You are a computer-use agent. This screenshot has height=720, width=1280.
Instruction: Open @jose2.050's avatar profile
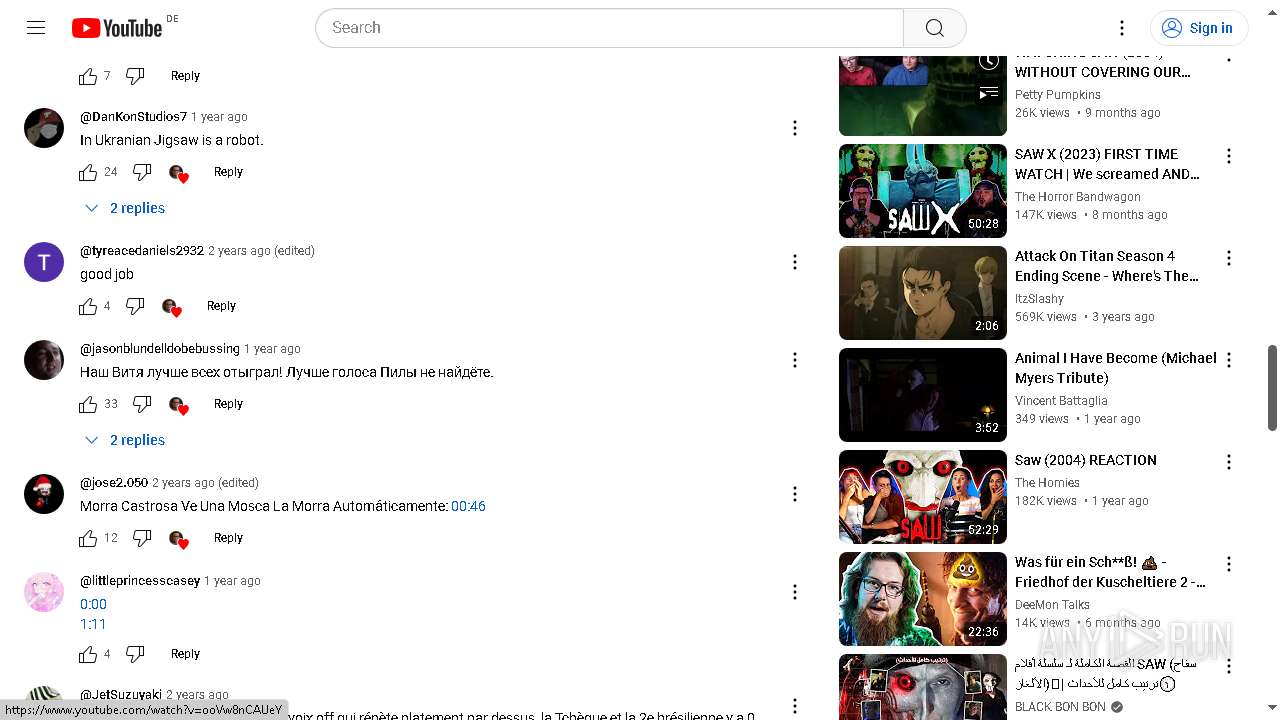44,494
